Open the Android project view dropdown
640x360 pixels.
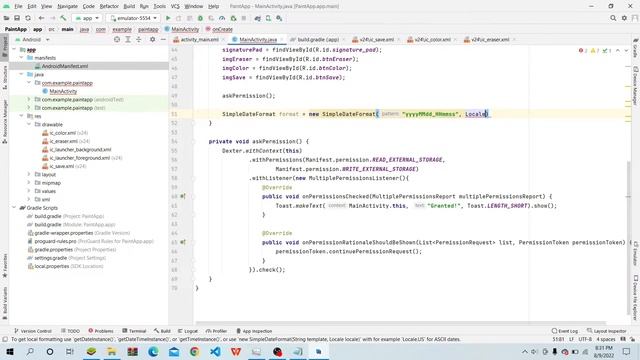(x=32, y=40)
